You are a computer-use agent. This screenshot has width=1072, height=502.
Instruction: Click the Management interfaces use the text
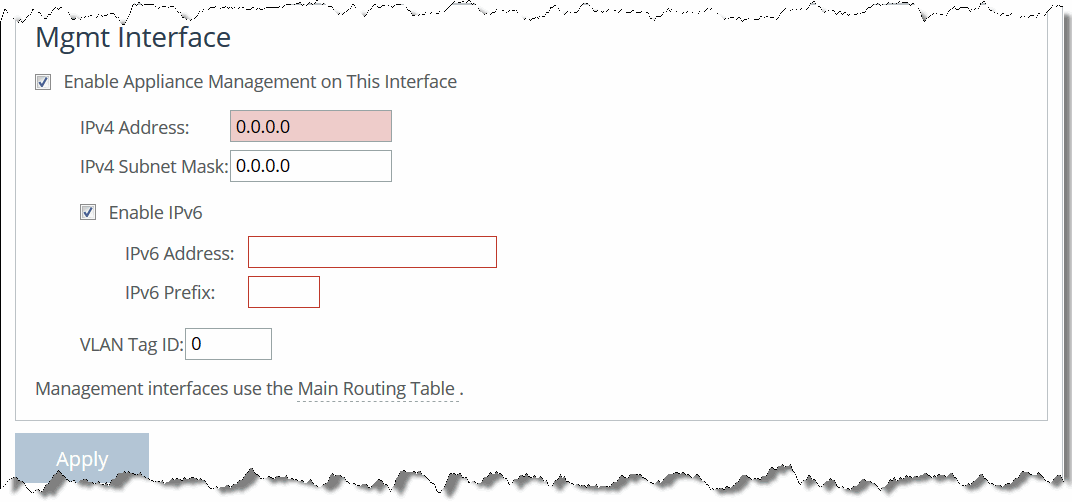click(164, 389)
